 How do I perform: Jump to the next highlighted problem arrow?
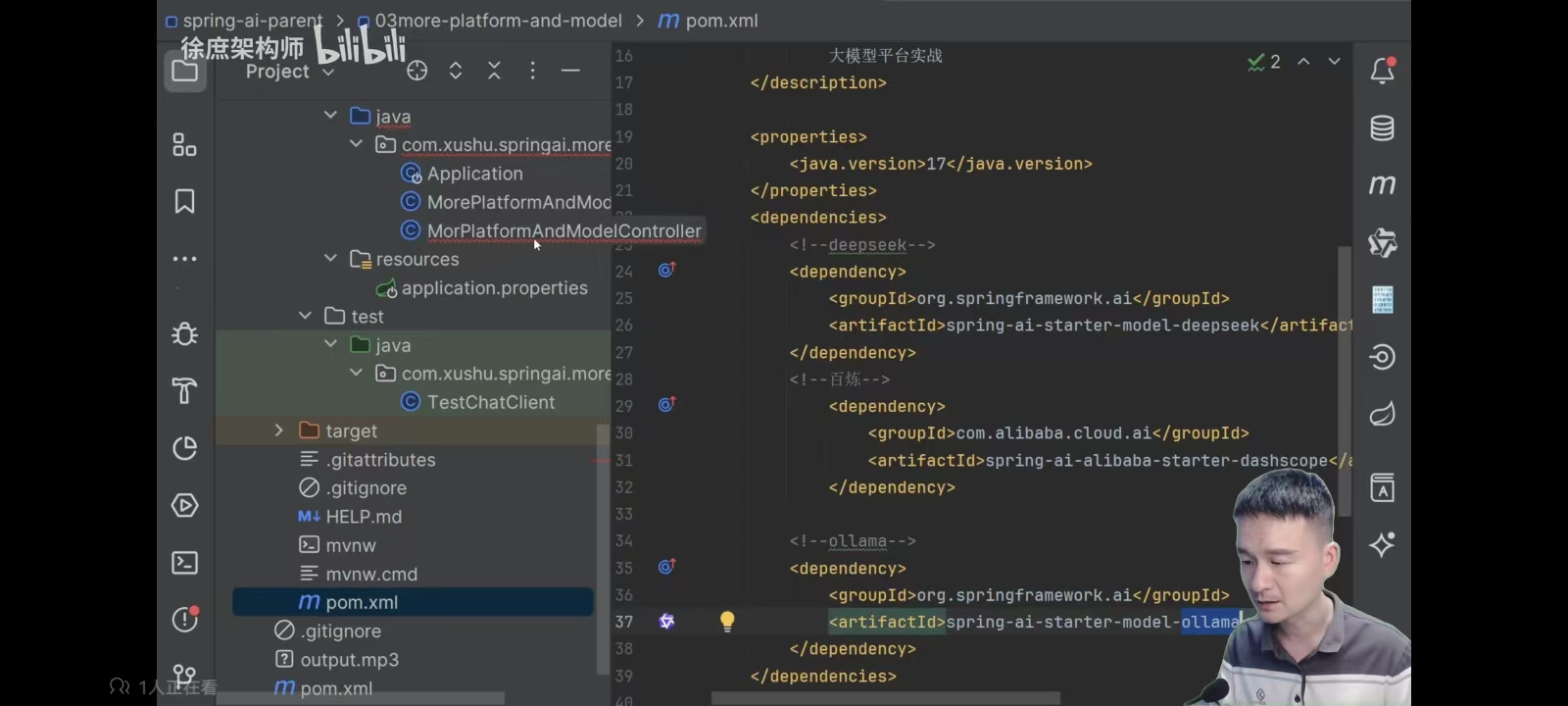point(1334,61)
